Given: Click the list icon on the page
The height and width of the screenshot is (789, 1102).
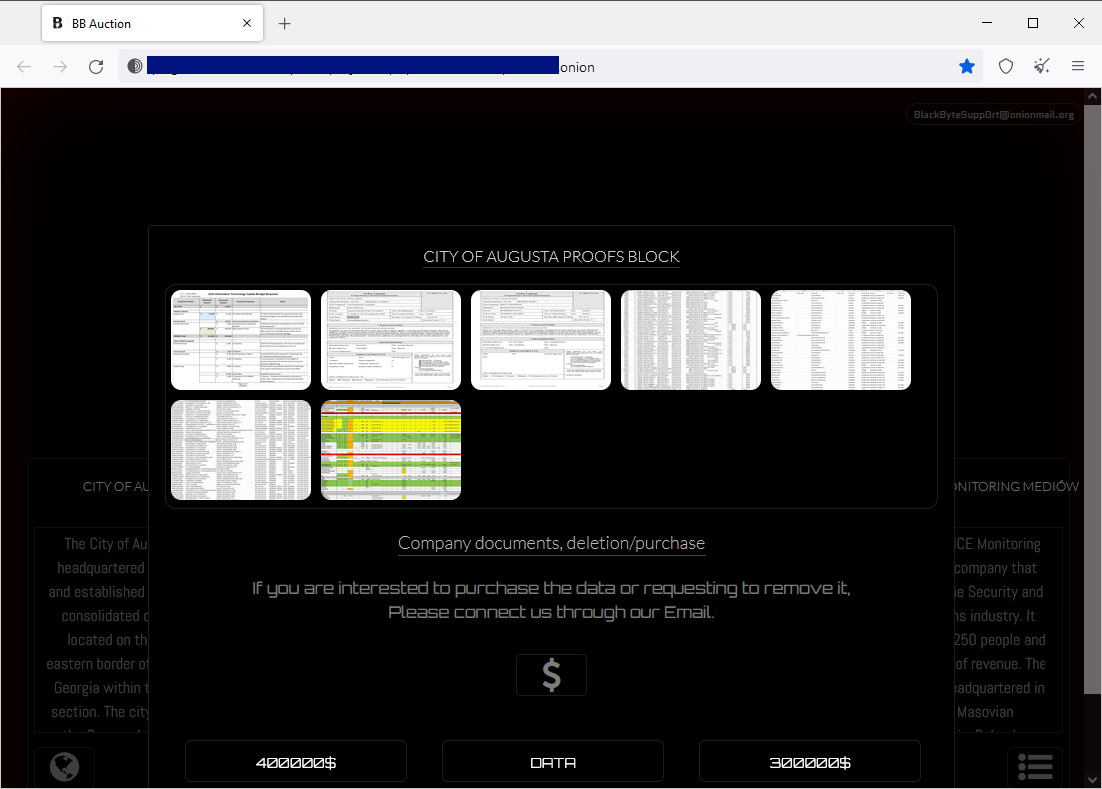Looking at the screenshot, I should click(1035, 767).
